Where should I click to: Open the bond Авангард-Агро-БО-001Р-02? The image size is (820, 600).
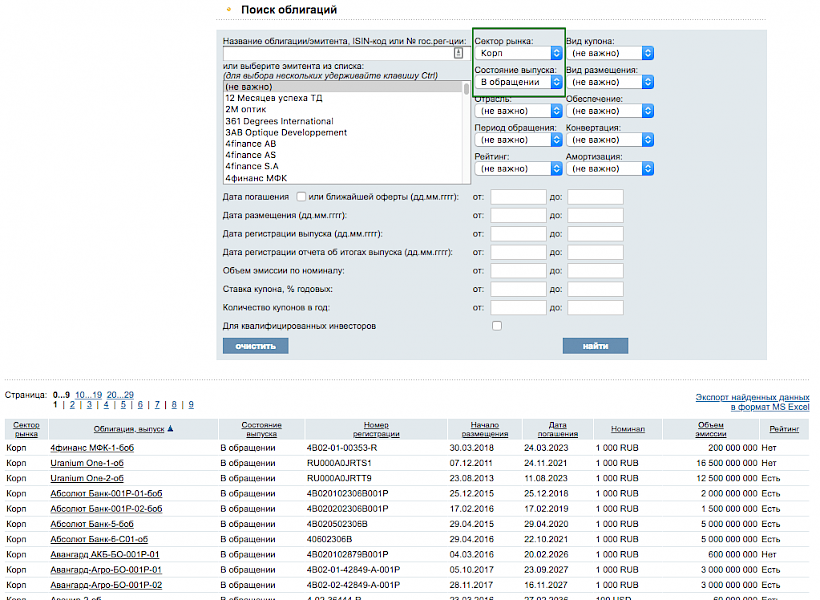pyautogui.click(x=106, y=585)
